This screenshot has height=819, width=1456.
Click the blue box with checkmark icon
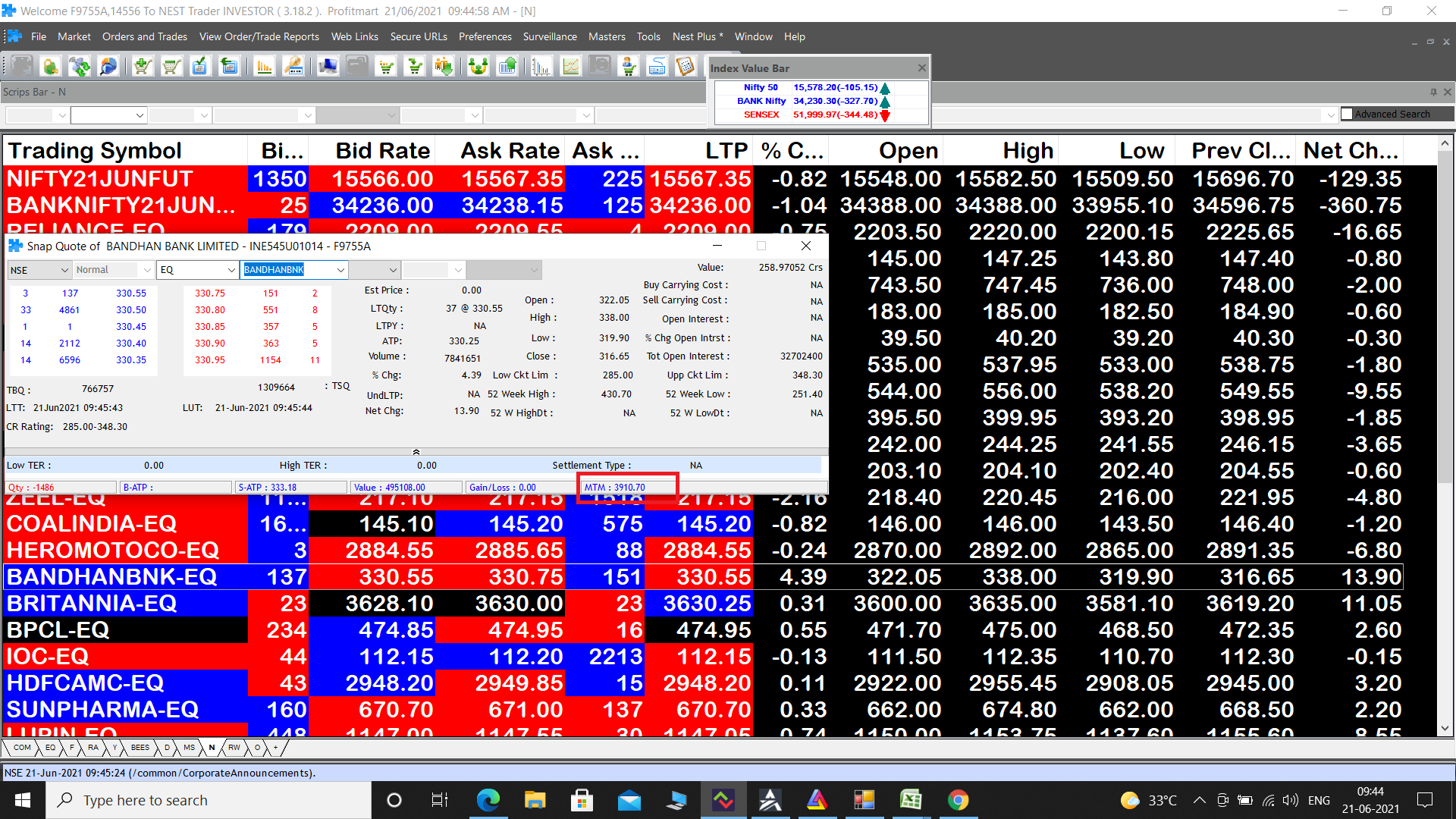[x=199, y=67]
